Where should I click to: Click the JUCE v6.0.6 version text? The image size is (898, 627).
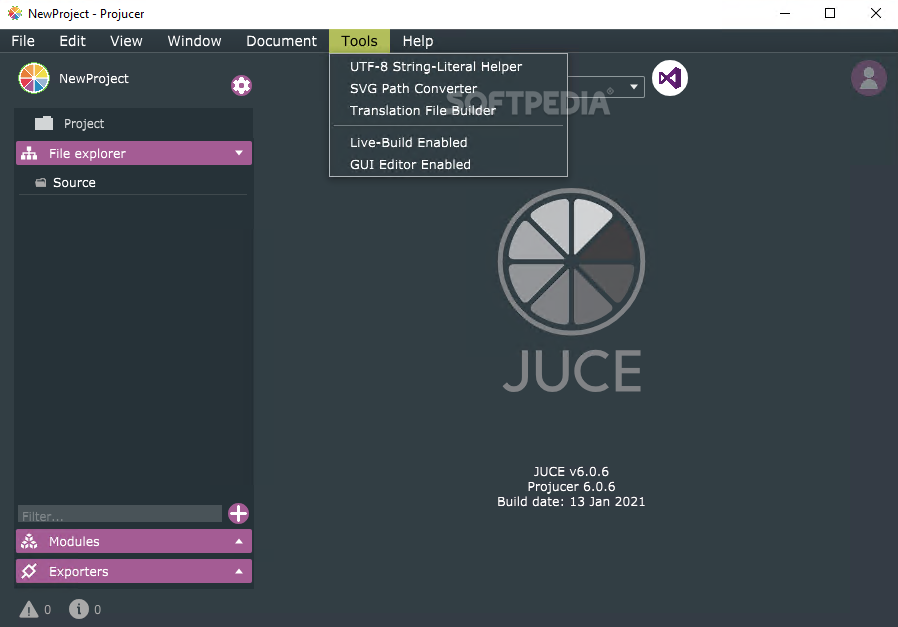click(x=571, y=472)
